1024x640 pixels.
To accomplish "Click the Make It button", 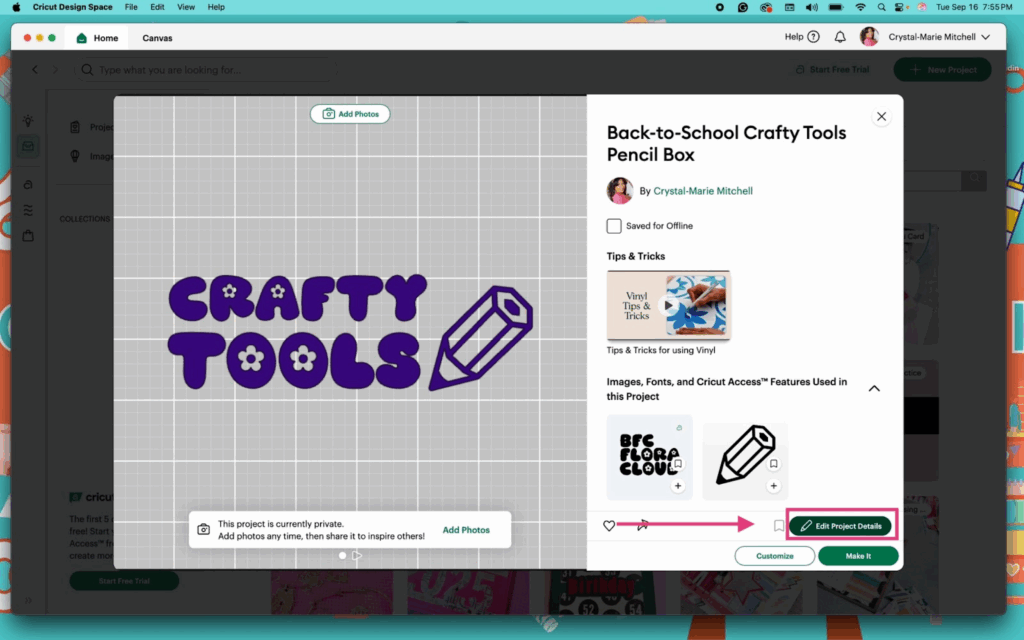I will 858,556.
